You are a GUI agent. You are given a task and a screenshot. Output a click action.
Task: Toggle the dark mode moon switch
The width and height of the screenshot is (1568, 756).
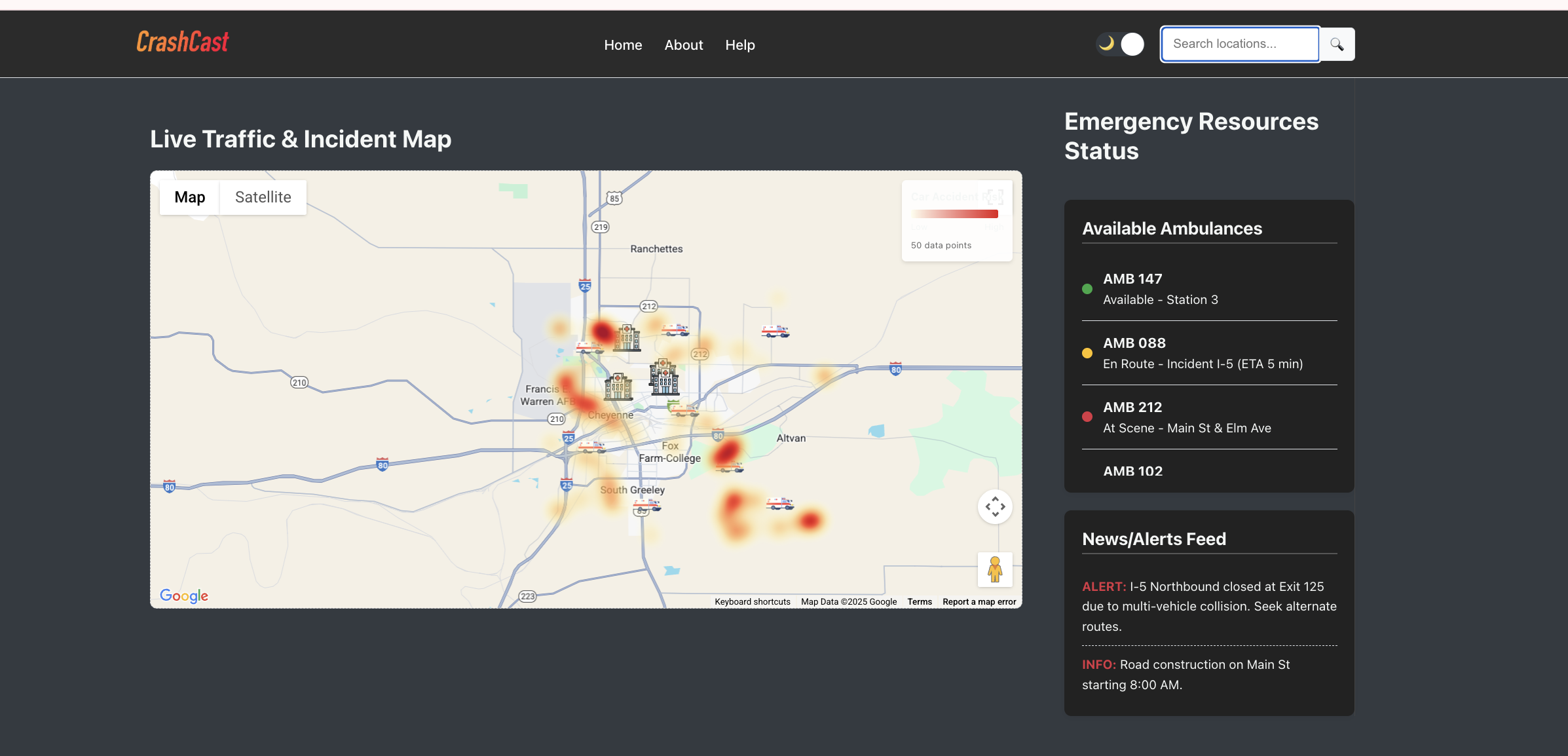tap(1121, 45)
